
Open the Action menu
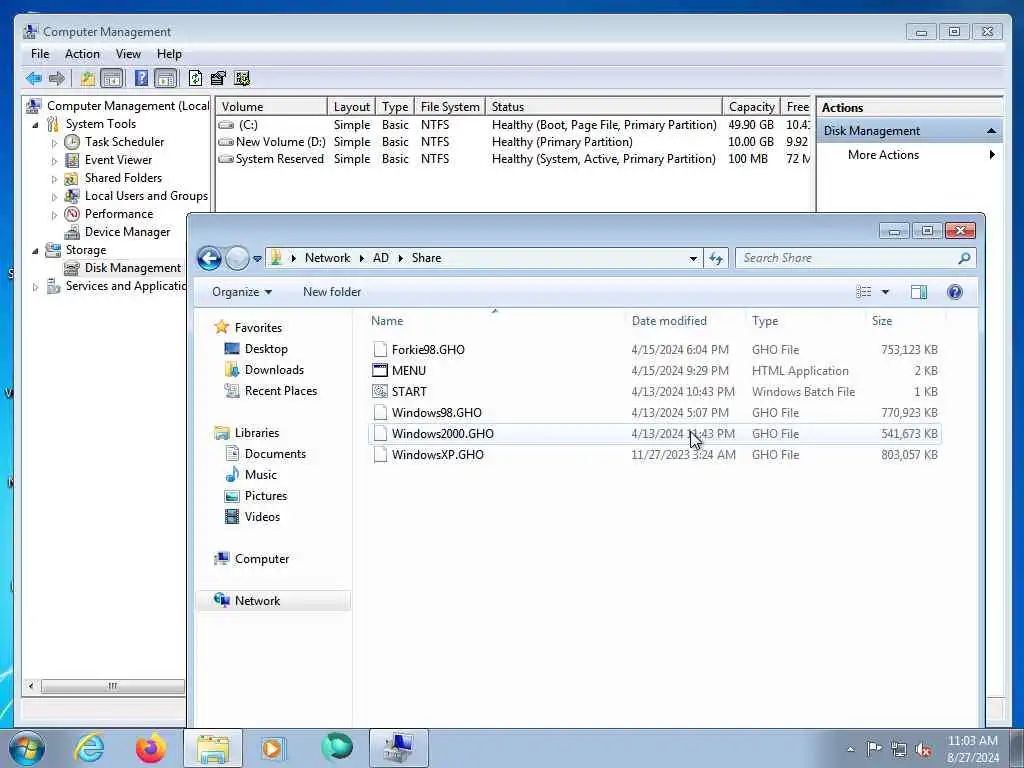(x=82, y=54)
